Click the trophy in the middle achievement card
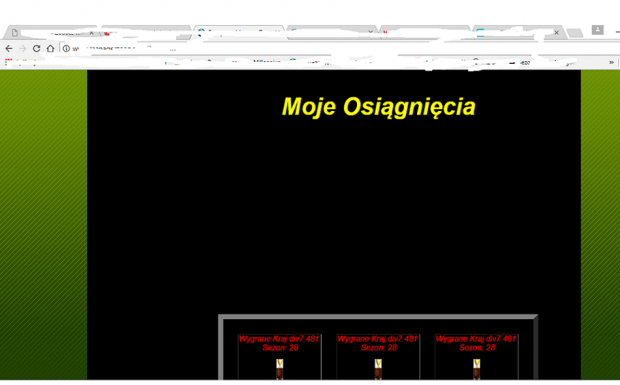The height and width of the screenshot is (385, 620). coord(378,369)
